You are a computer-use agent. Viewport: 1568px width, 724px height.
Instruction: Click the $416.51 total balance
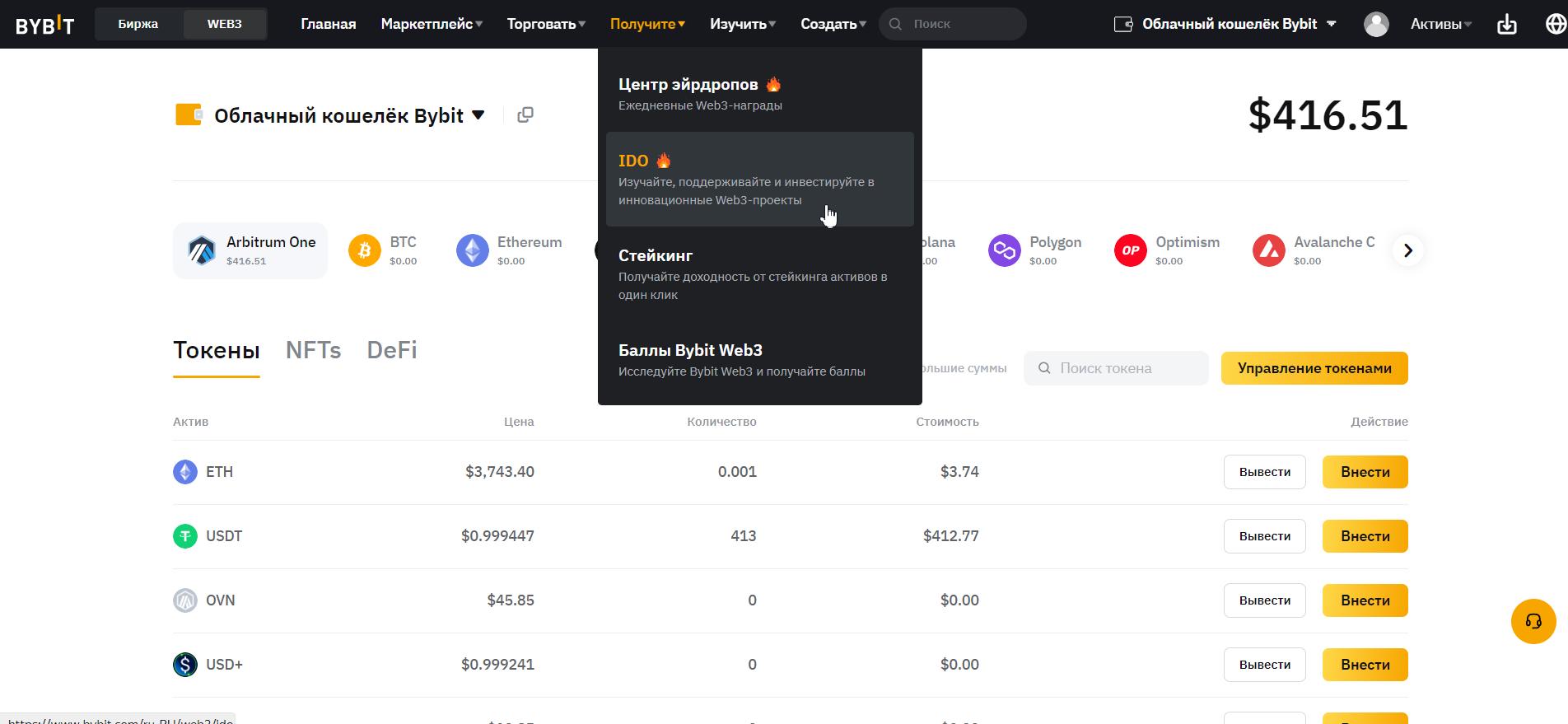point(1328,115)
